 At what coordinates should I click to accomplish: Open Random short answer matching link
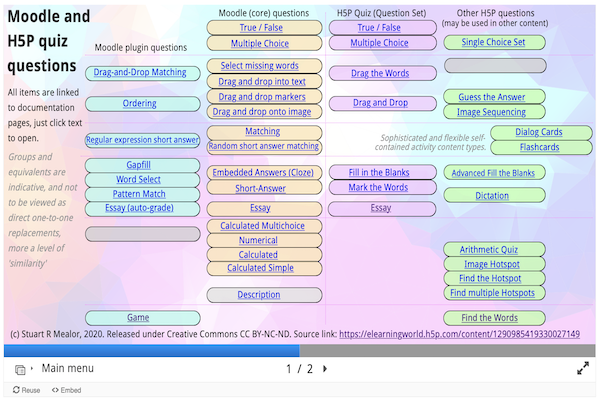coord(264,146)
